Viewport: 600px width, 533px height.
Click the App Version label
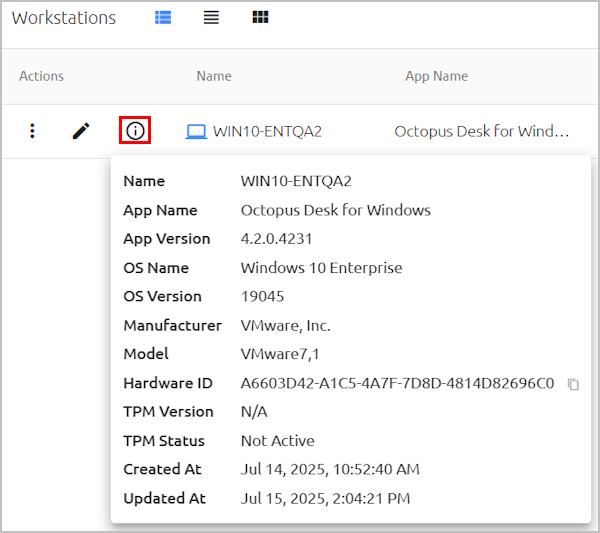[167, 239]
